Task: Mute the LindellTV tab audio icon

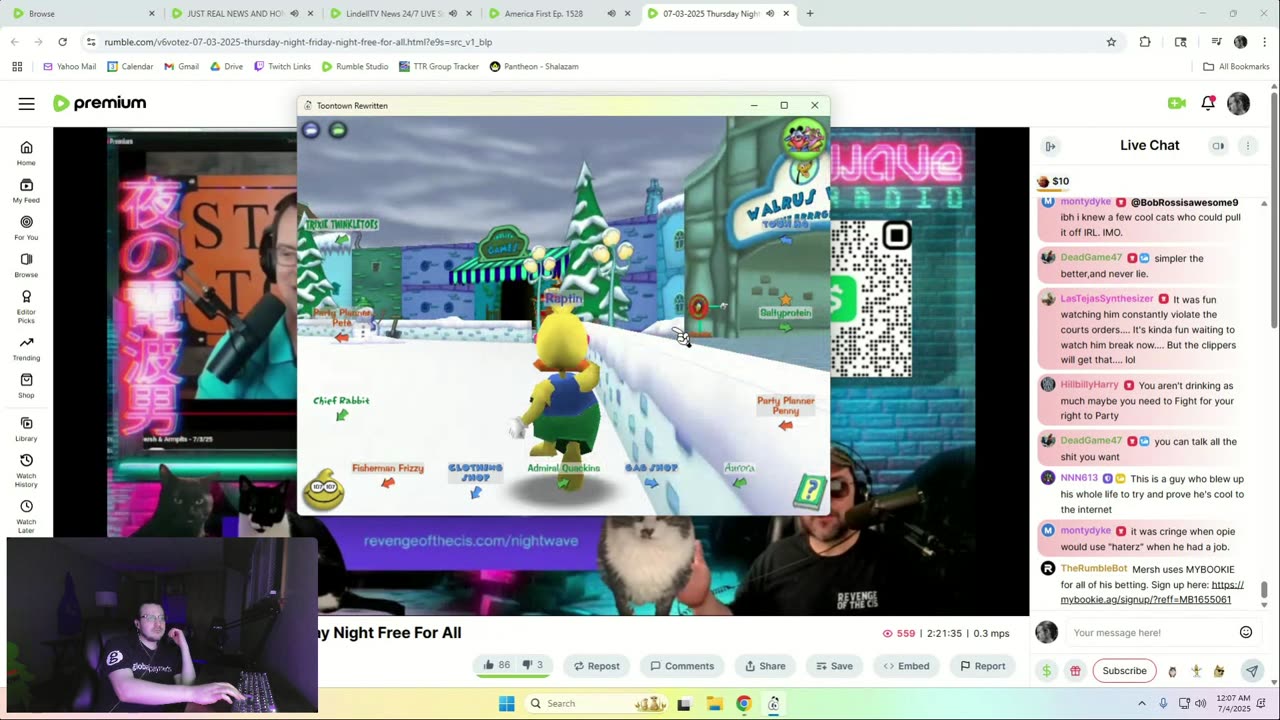Action: 453,13
